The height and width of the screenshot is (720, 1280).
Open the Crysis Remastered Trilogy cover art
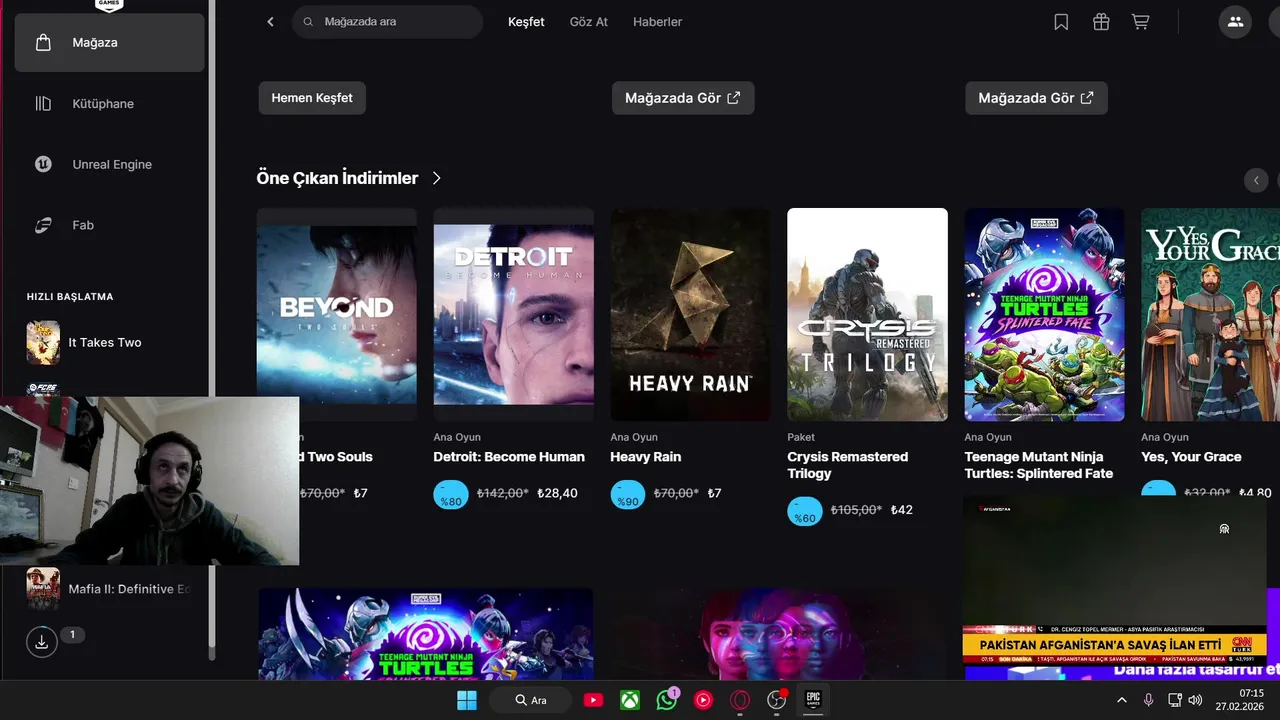click(867, 314)
